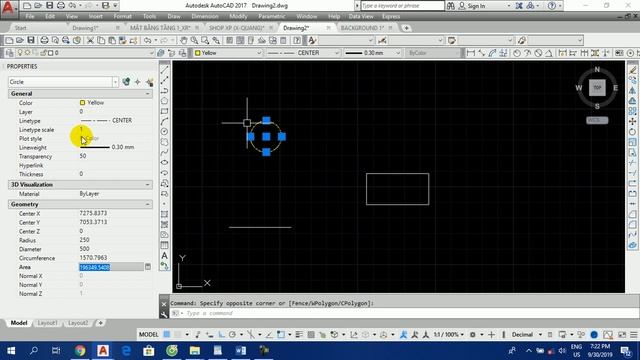Switch to the Start tab
This screenshot has height=360, width=640.
pos(20,28)
